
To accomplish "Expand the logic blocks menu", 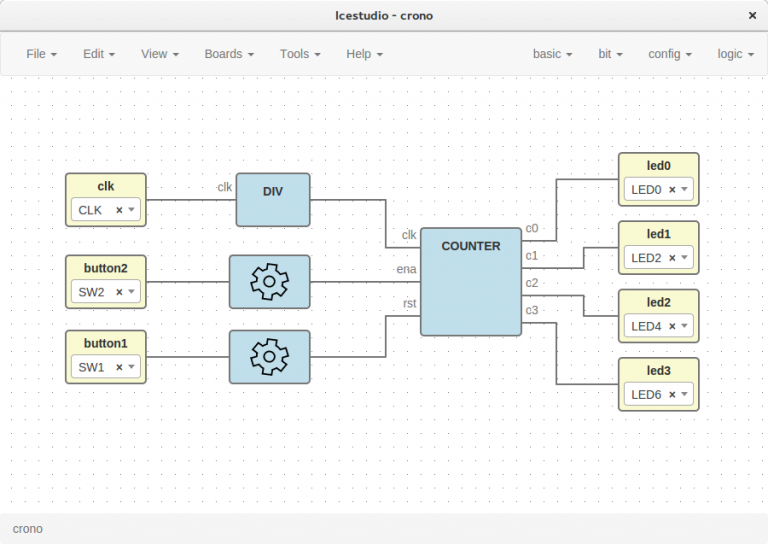I will [x=735, y=54].
